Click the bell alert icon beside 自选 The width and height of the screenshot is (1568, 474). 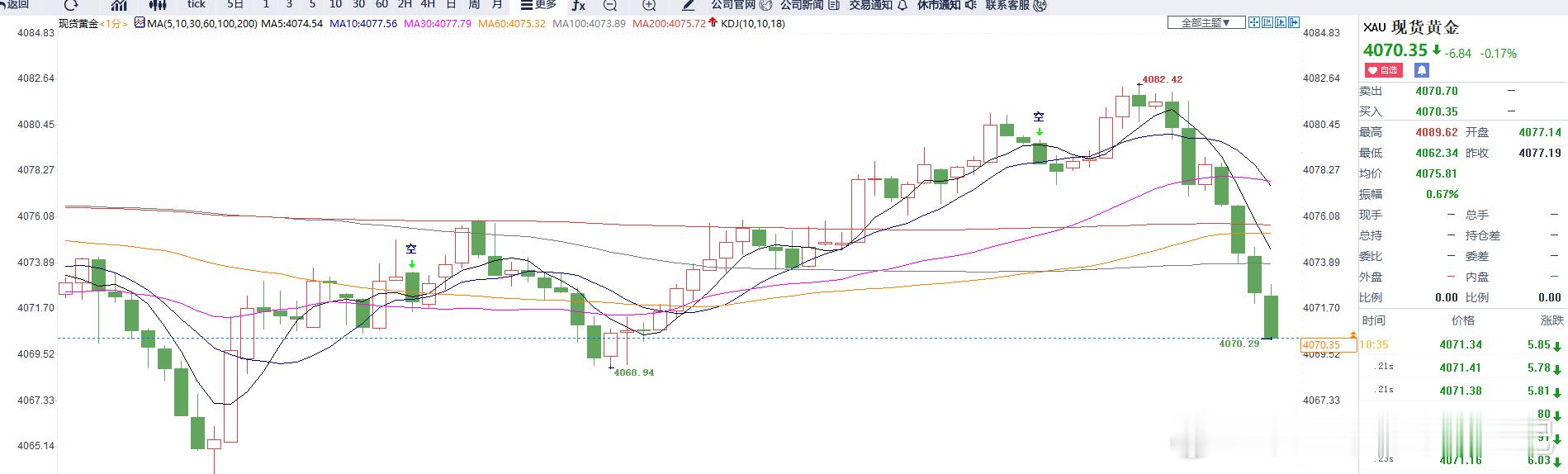tap(1421, 70)
